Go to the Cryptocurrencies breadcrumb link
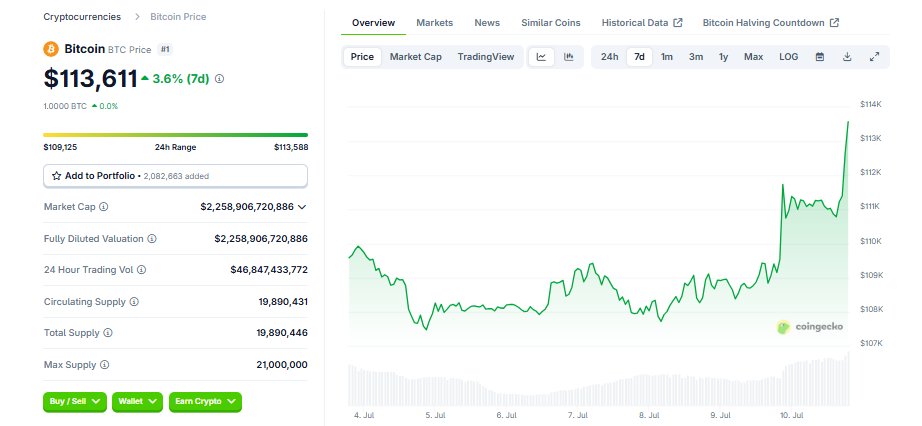 coord(82,16)
